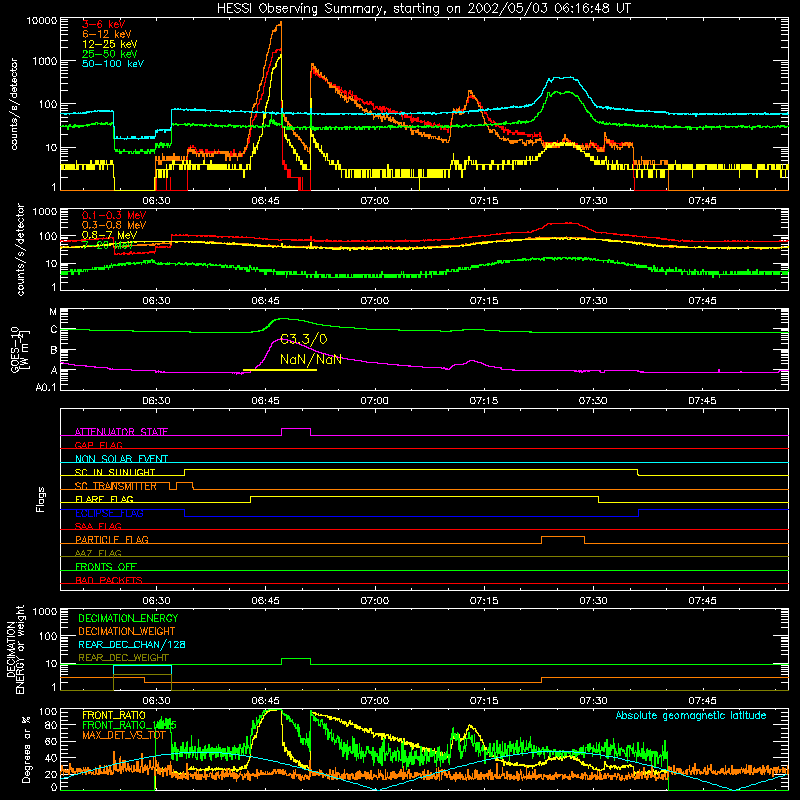Screen dimensions: 800x800
Task: Click the M class tick label on GOES axis
Action: (x=53, y=312)
